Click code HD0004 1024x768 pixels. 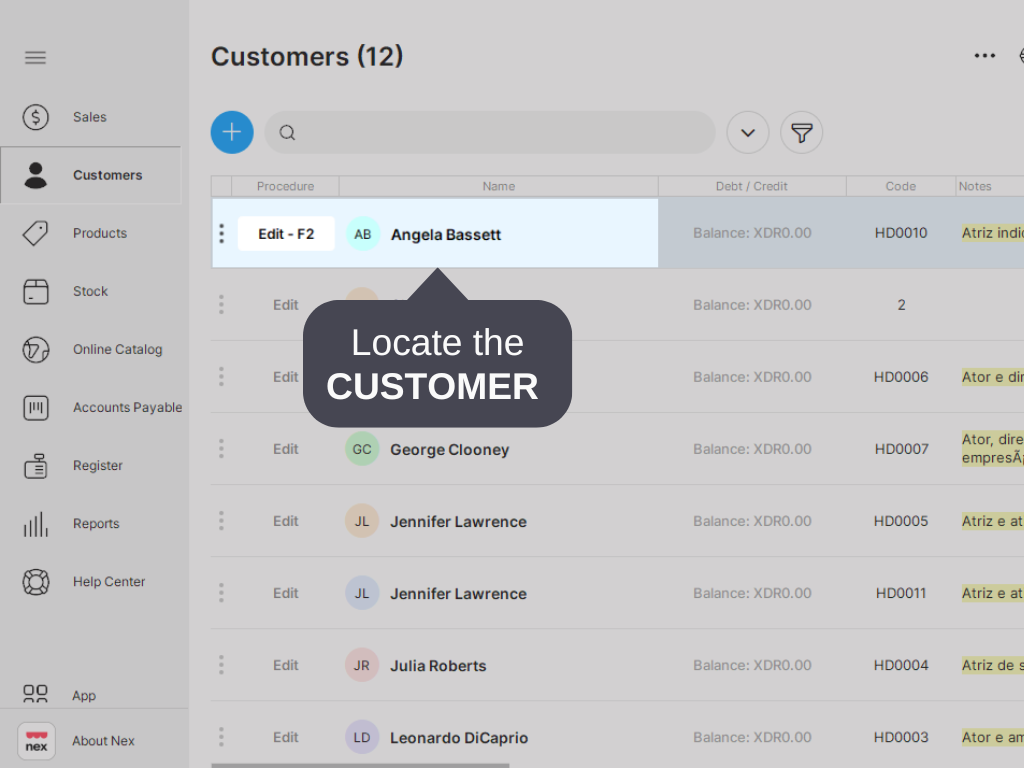pyautogui.click(x=901, y=665)
